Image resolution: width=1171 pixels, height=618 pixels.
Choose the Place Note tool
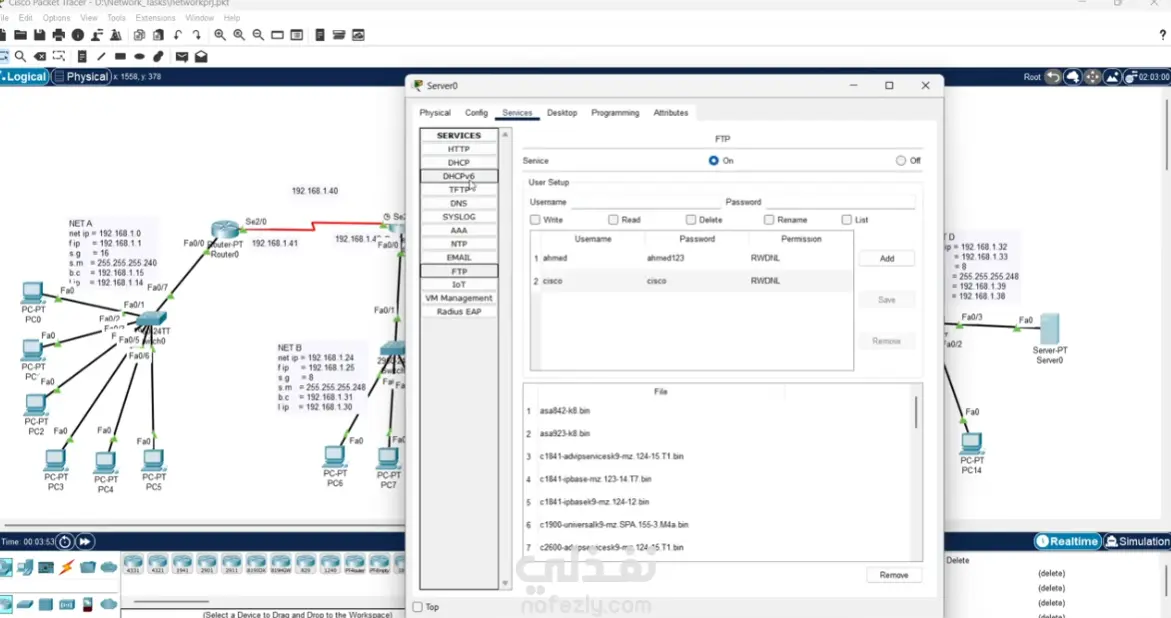point(82,57)
